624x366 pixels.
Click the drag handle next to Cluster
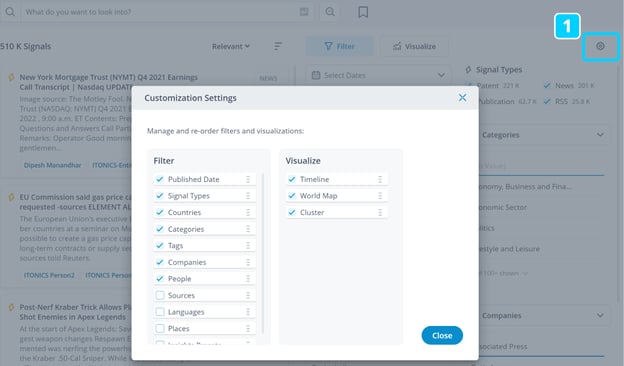[x=380, y=212]
